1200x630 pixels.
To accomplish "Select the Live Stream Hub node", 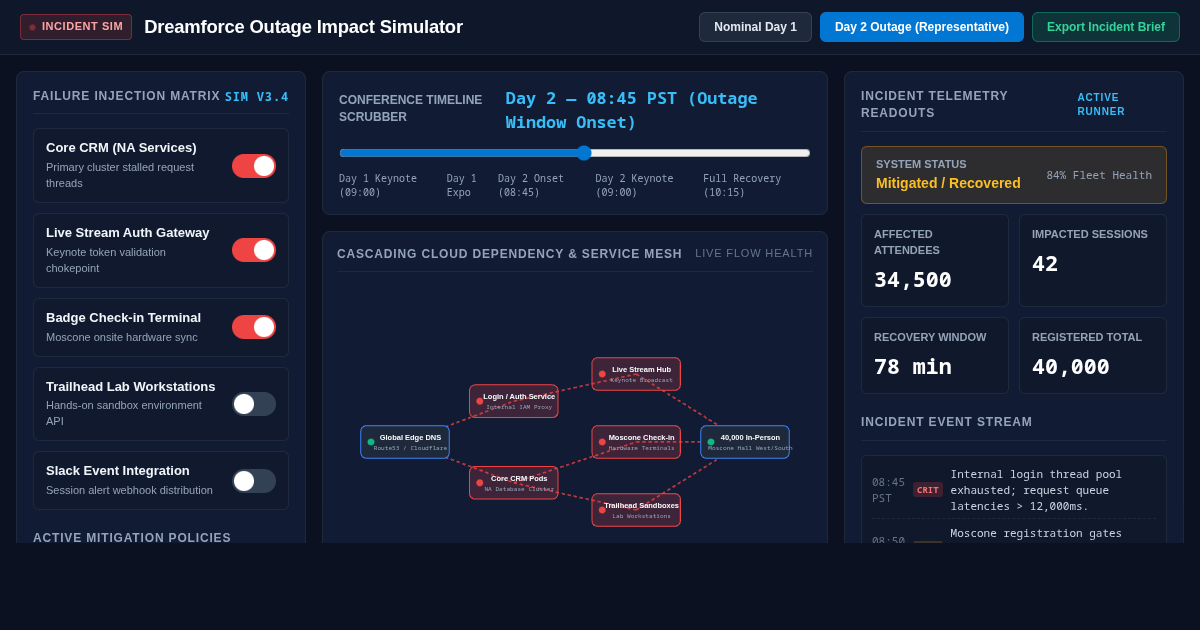I will tap(636, 374).
